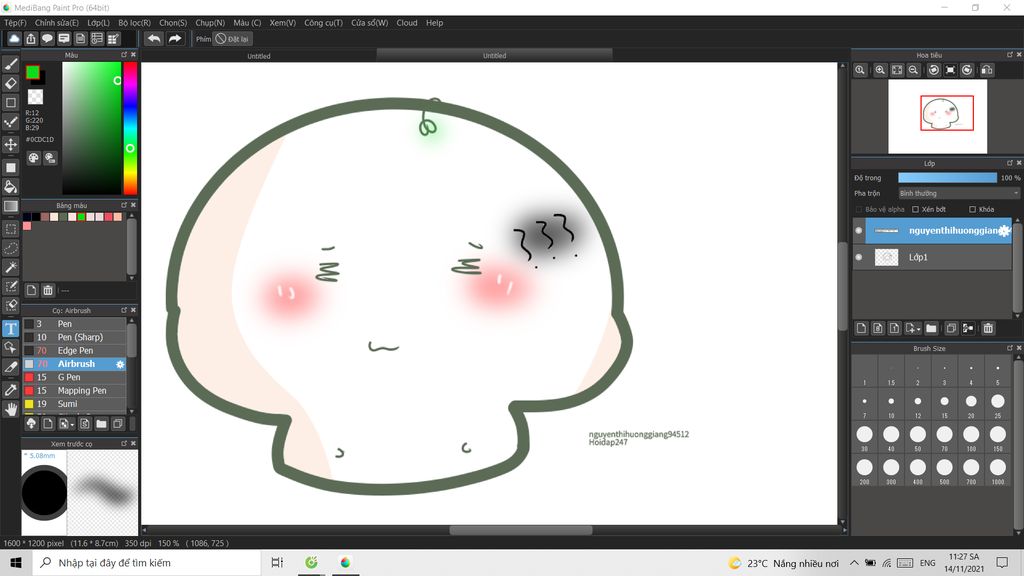Image resolution: width=1024 pixels, height=576 pixels.
Task: Select the Eyedropper tool
Action: pyautogui.click(x=10, y=390)
